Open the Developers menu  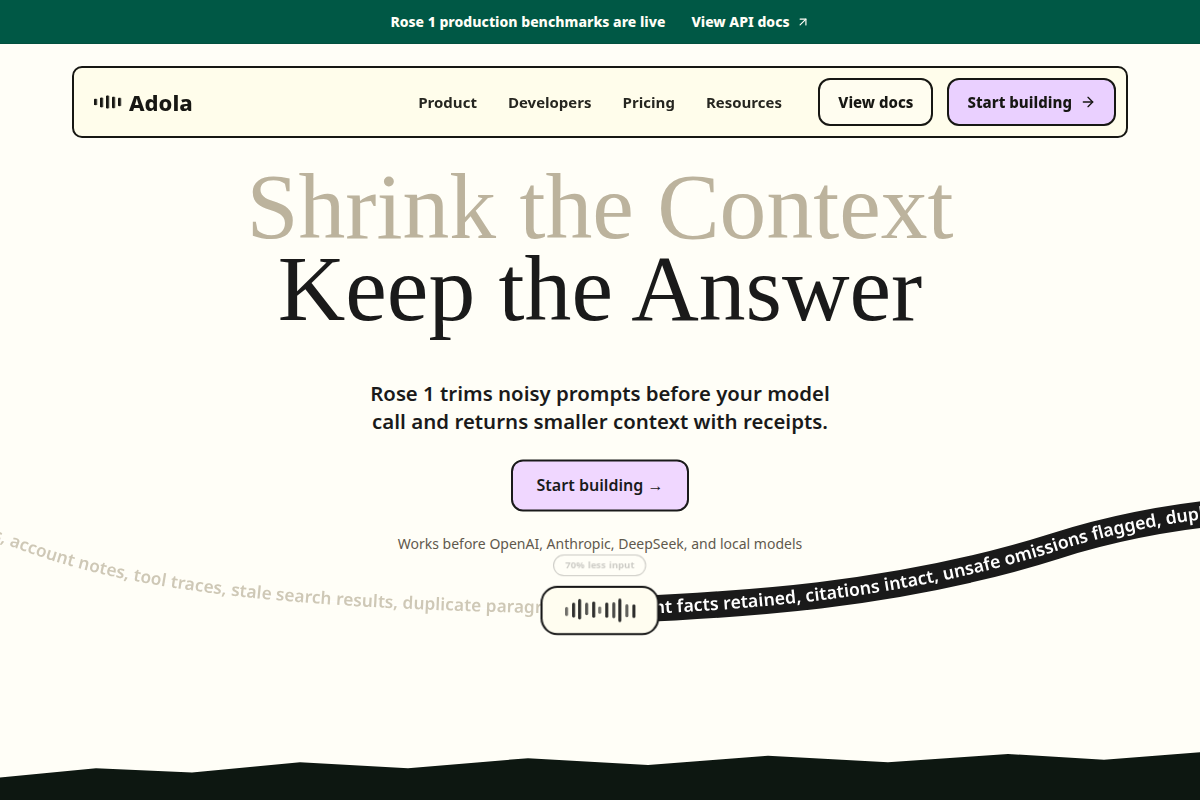click(x=549, y=103)
